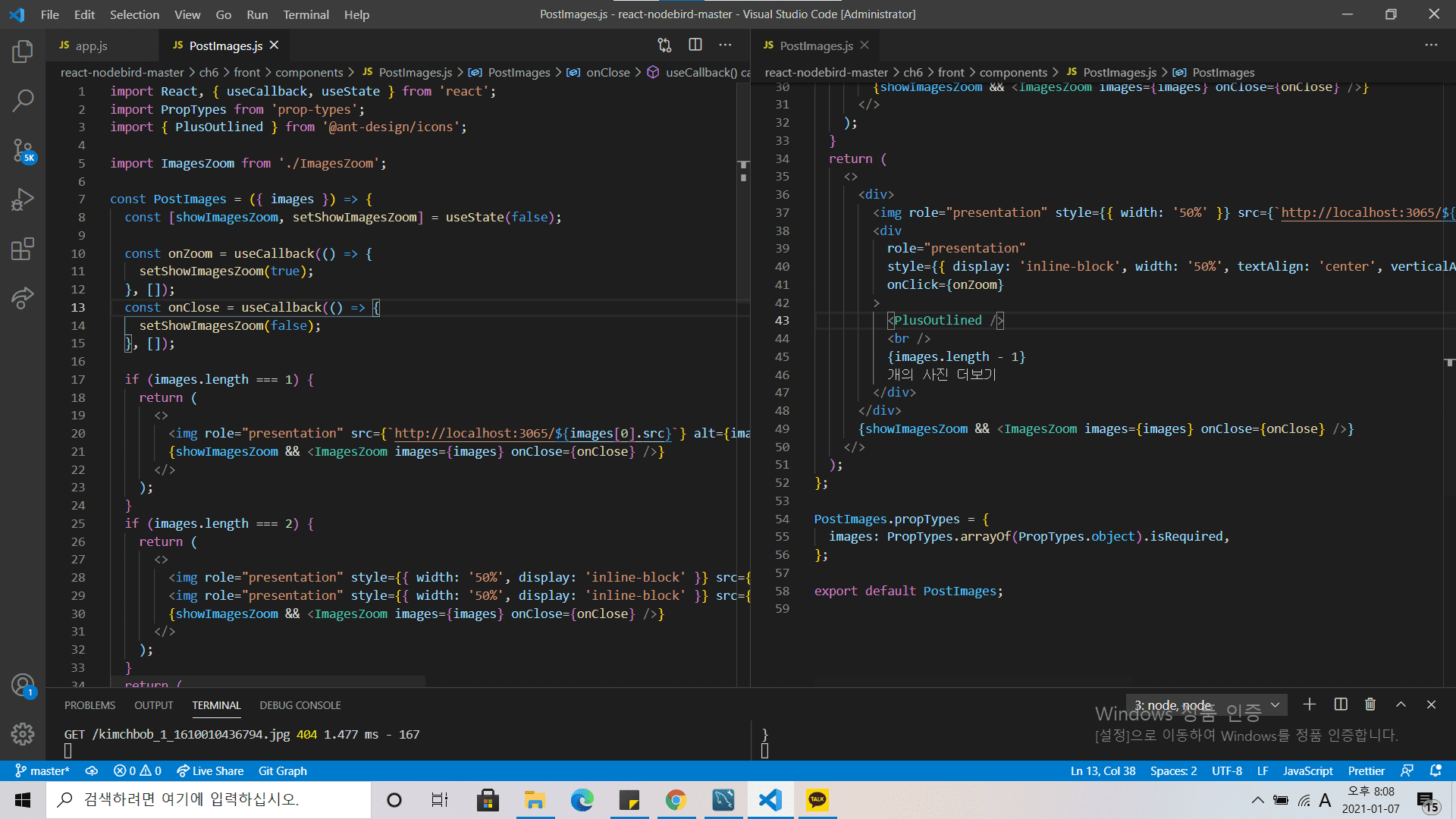Kill terminal with the trash icon
Image resolution: width=1456 pixels, height=819 pixels.
[x=1370, y=704]
